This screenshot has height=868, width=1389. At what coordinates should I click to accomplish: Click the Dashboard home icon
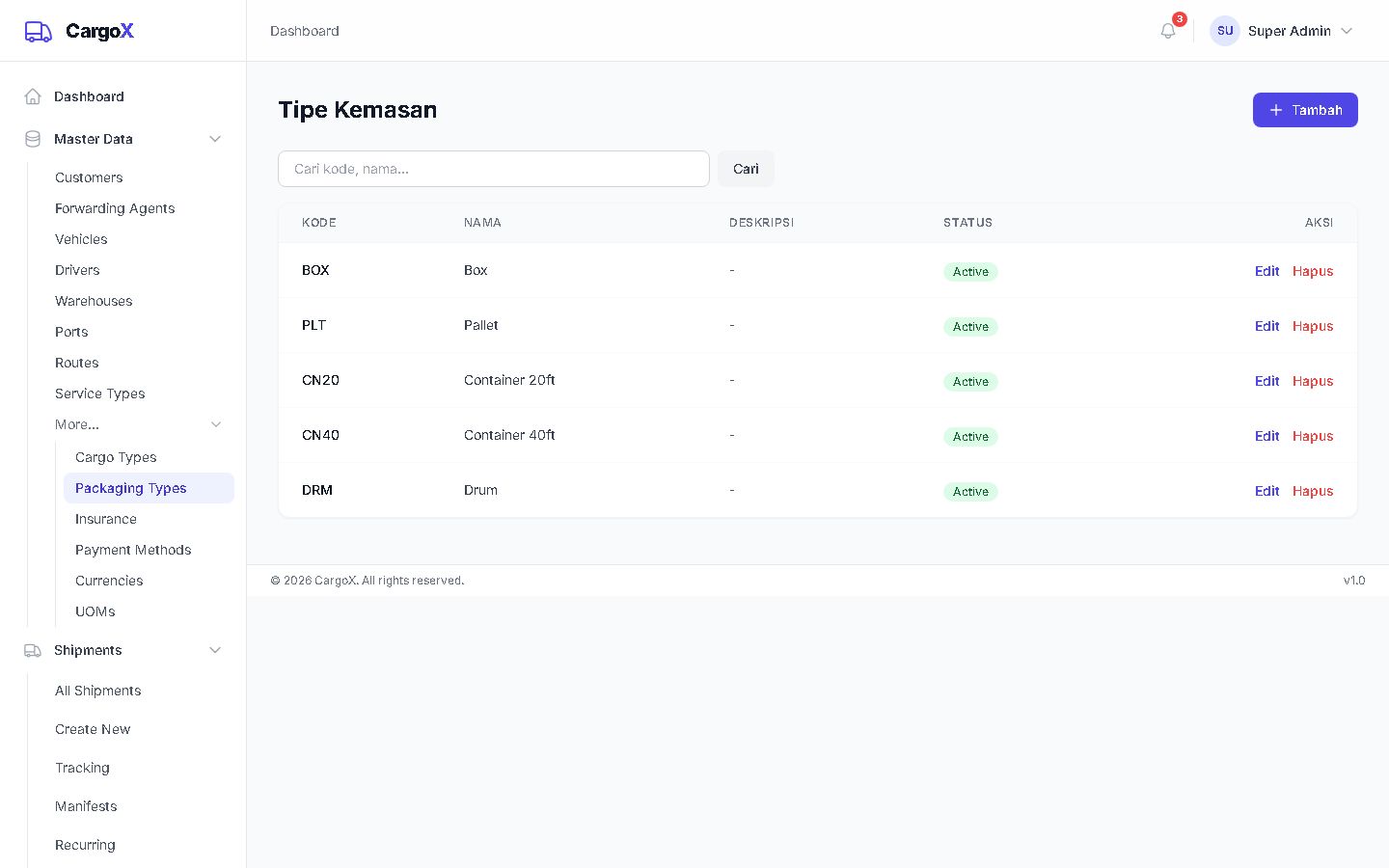coord(33,96)
